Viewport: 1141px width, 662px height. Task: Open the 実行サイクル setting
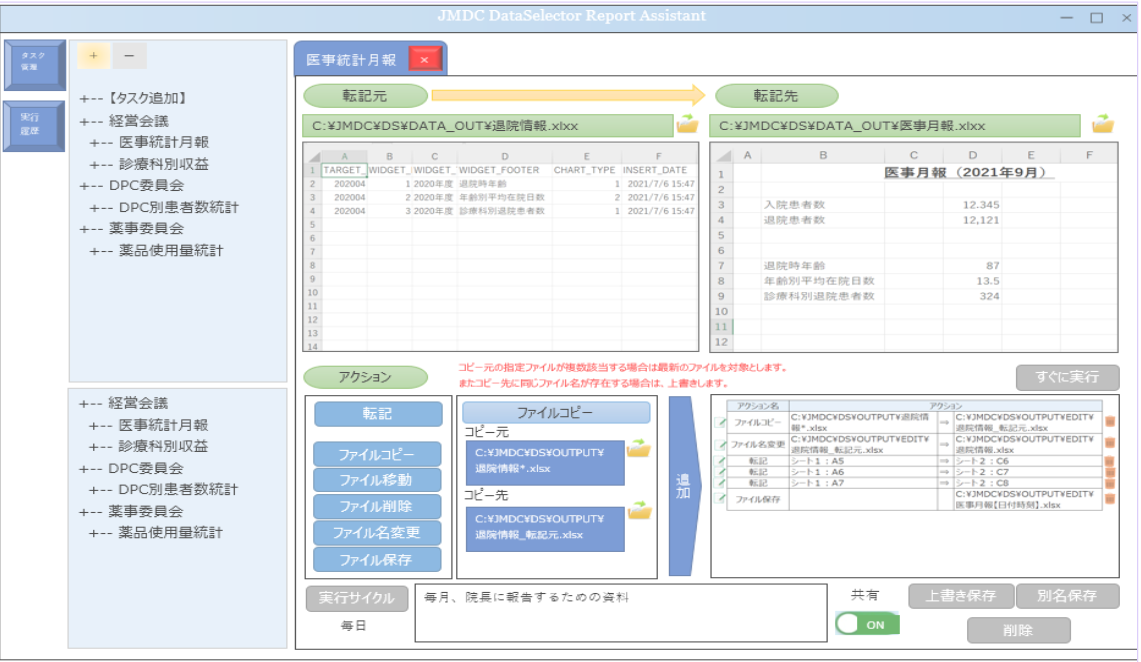coord(357,598)
